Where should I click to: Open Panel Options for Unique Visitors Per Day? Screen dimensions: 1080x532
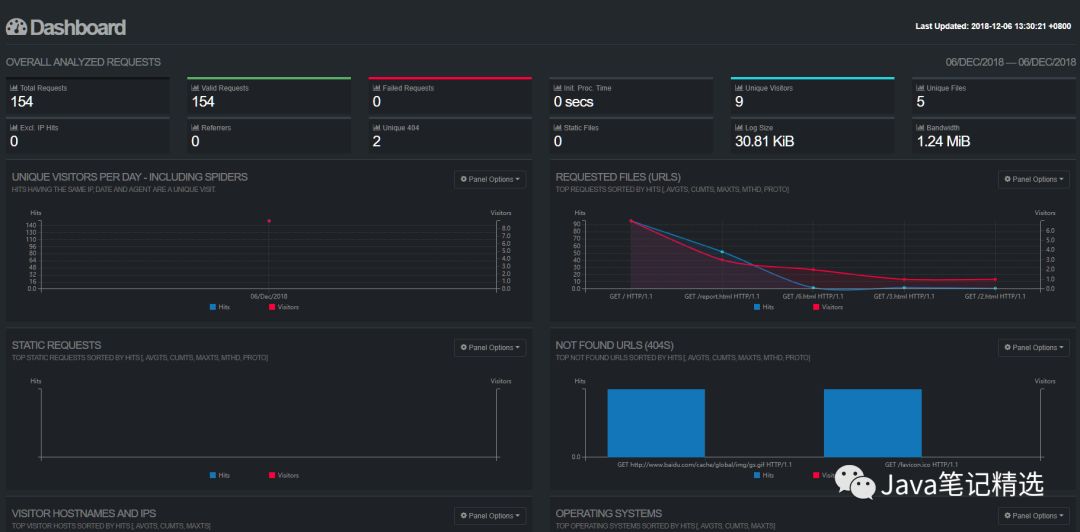pos(490,179)
